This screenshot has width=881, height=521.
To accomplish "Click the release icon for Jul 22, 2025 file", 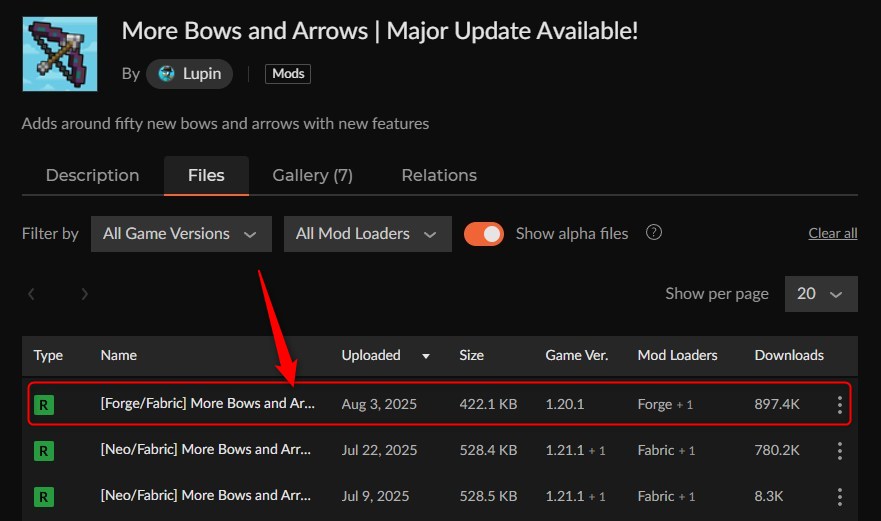I will click(x=44, y=451).
